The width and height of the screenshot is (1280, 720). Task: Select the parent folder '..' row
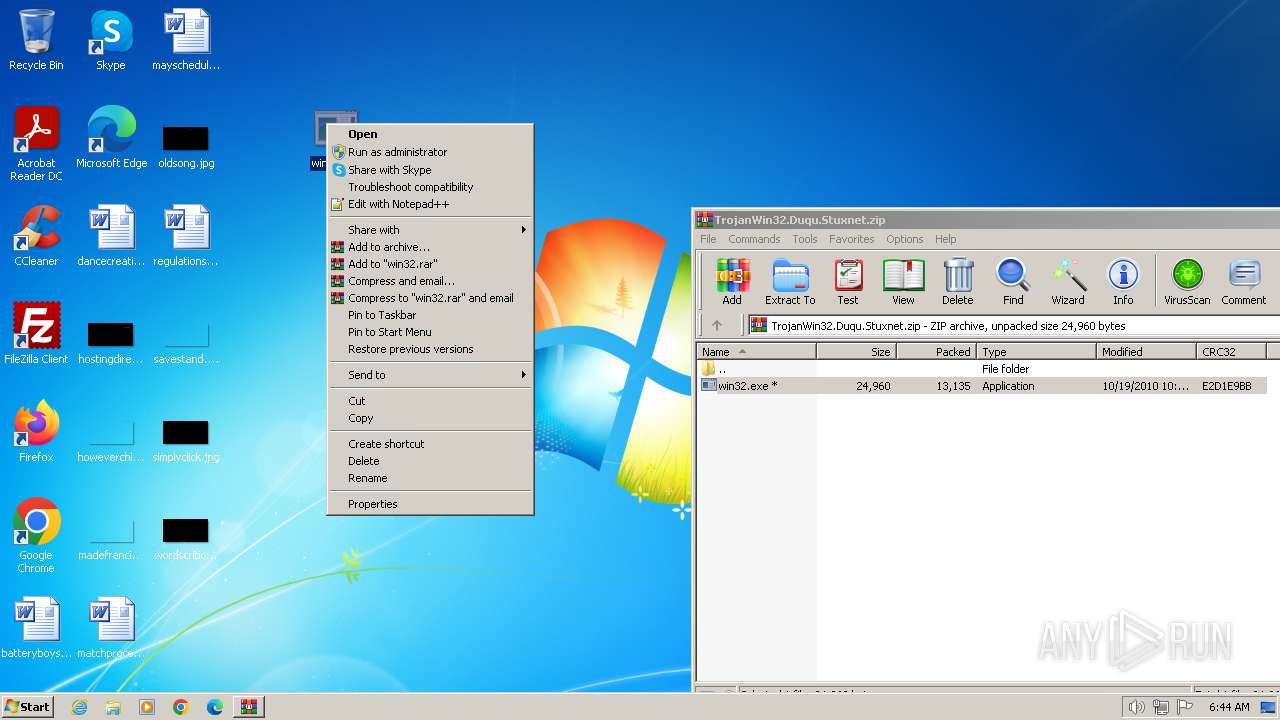coord(983,369)
